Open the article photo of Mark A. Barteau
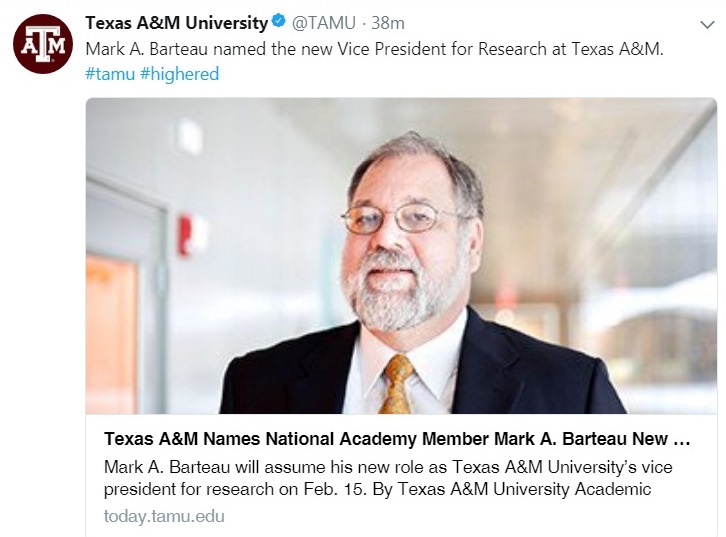This screenshot has height=537, width=726. coord(401,256)
